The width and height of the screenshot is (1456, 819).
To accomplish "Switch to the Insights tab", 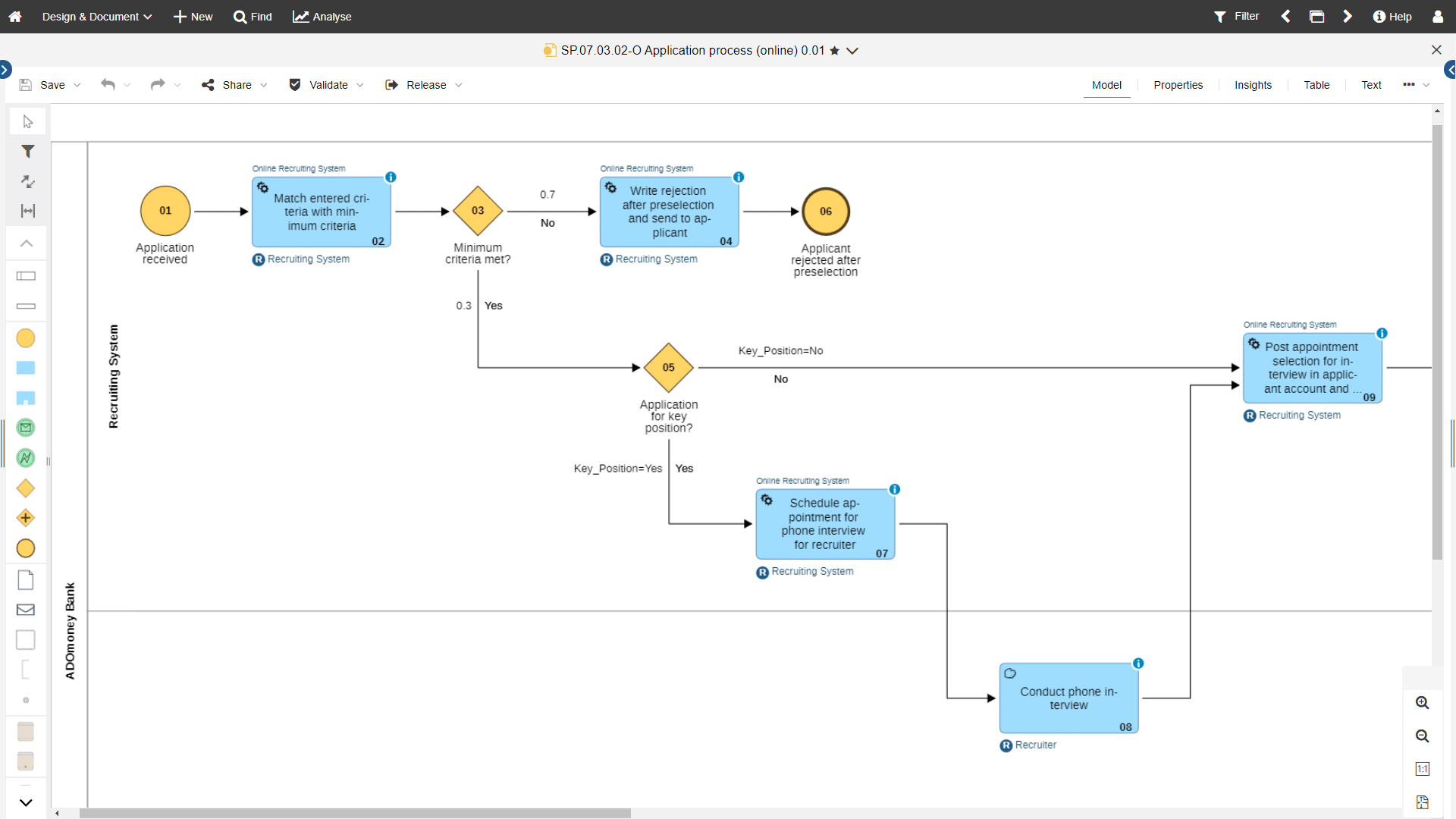I will pos(1253,85).
